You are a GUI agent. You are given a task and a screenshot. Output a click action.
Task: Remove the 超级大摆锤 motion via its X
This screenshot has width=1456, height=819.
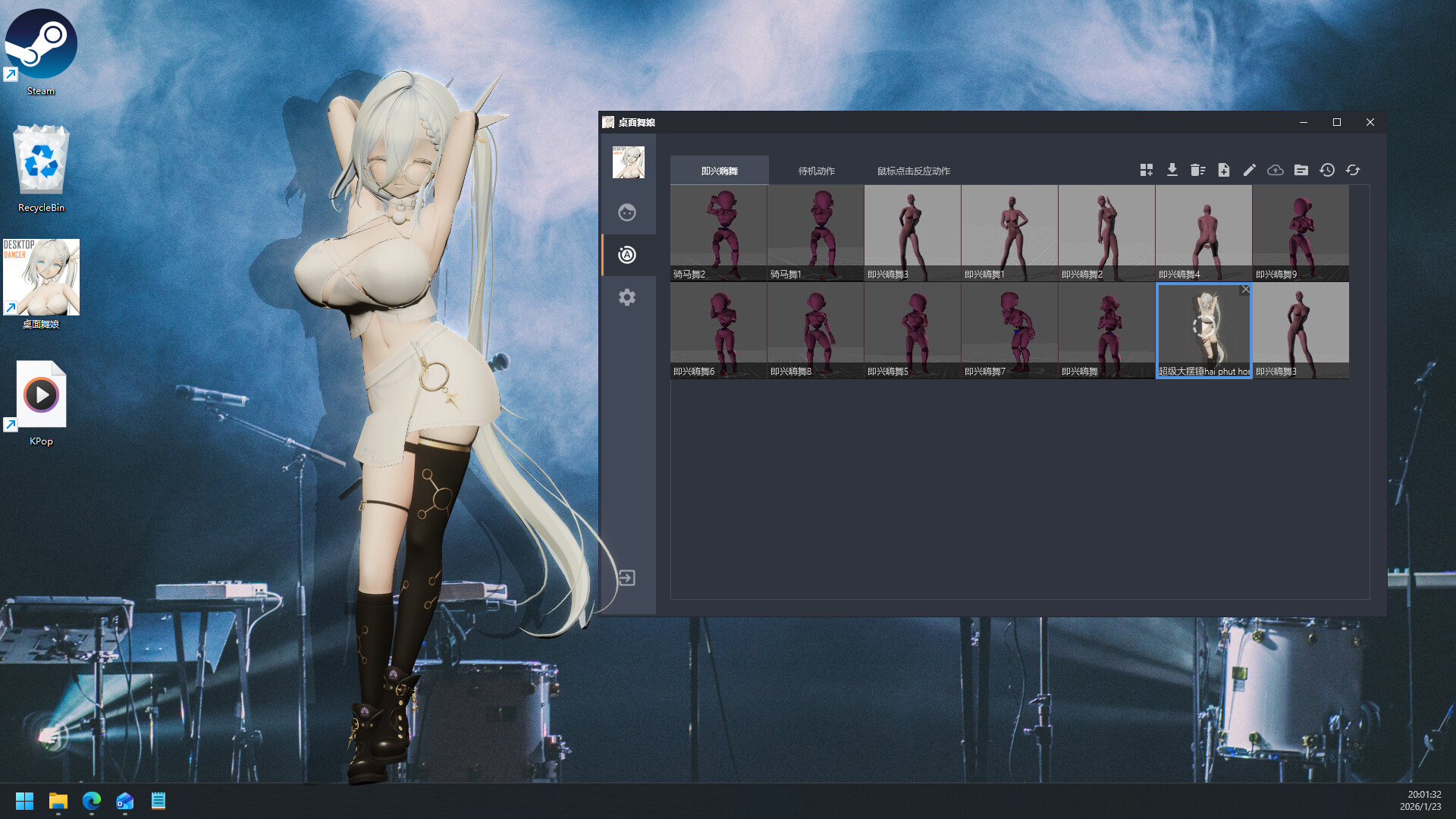point(1245,289)
